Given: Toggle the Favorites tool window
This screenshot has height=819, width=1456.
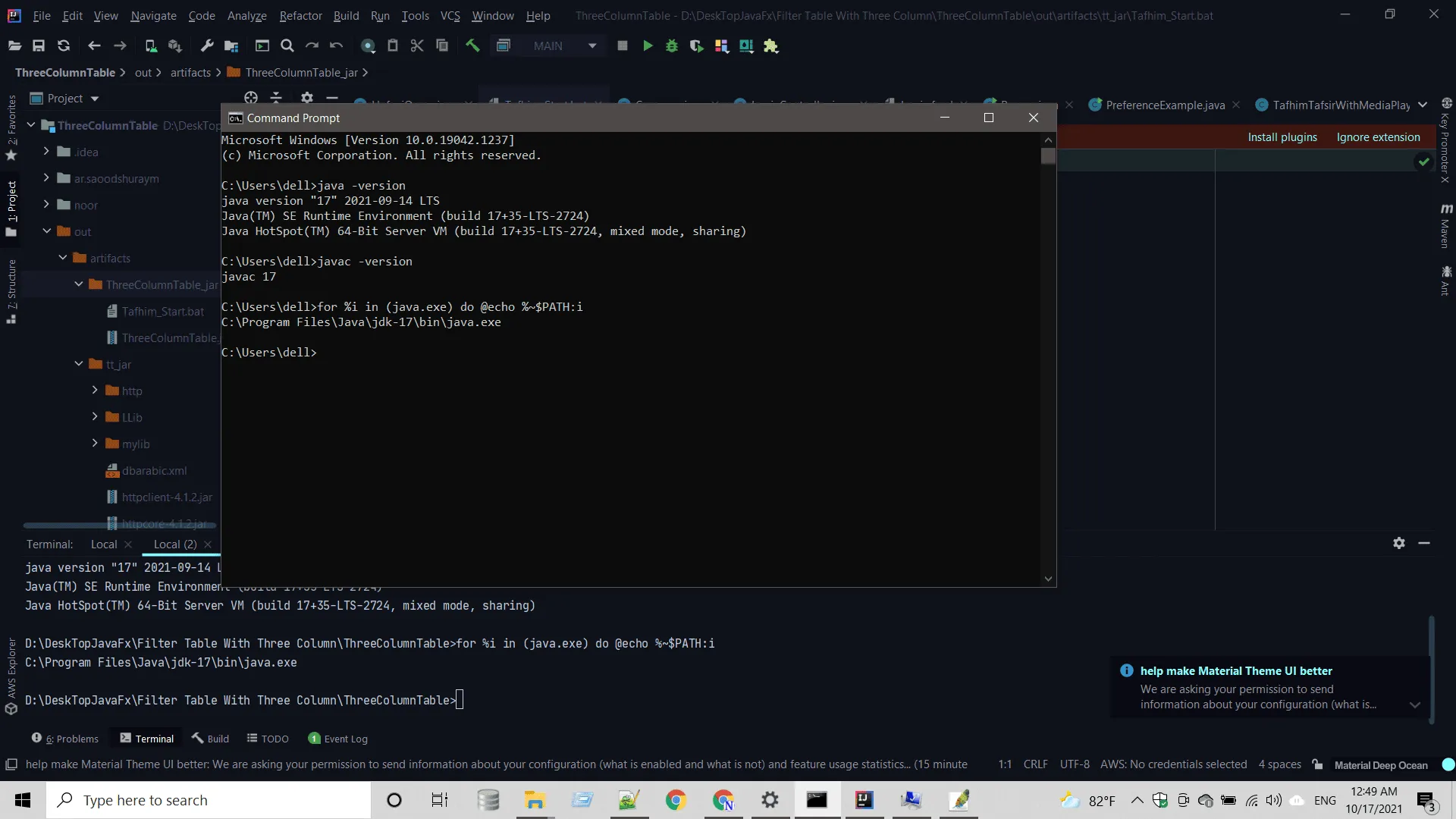Looking at the screenshot, I should (x=11, y=127).
